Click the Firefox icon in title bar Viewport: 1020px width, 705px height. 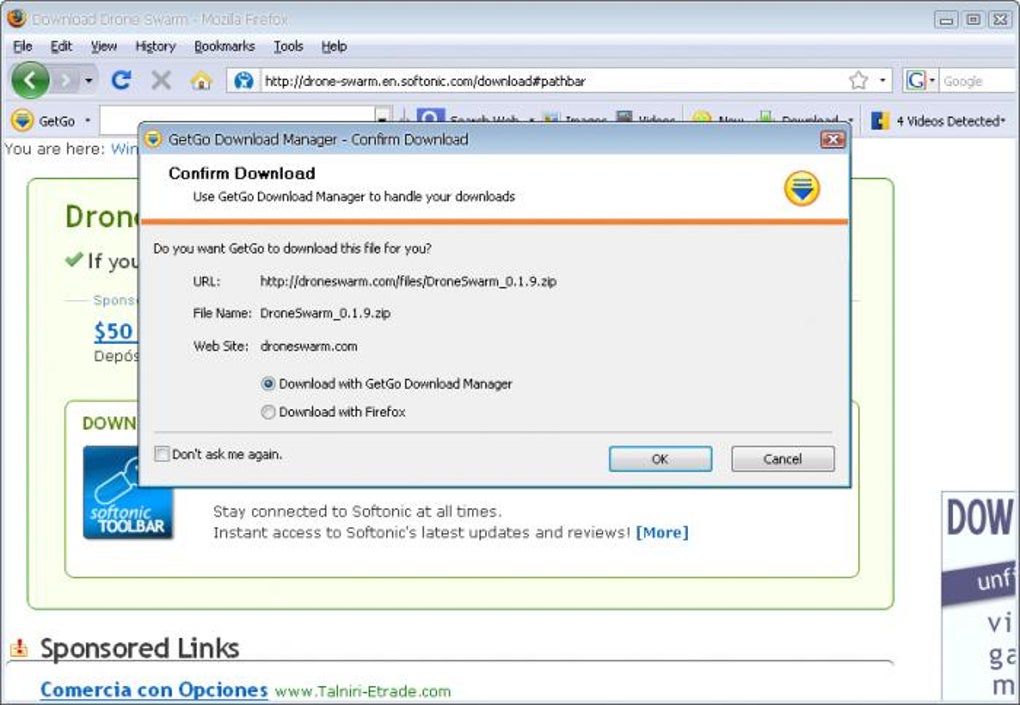coord(16,18)
